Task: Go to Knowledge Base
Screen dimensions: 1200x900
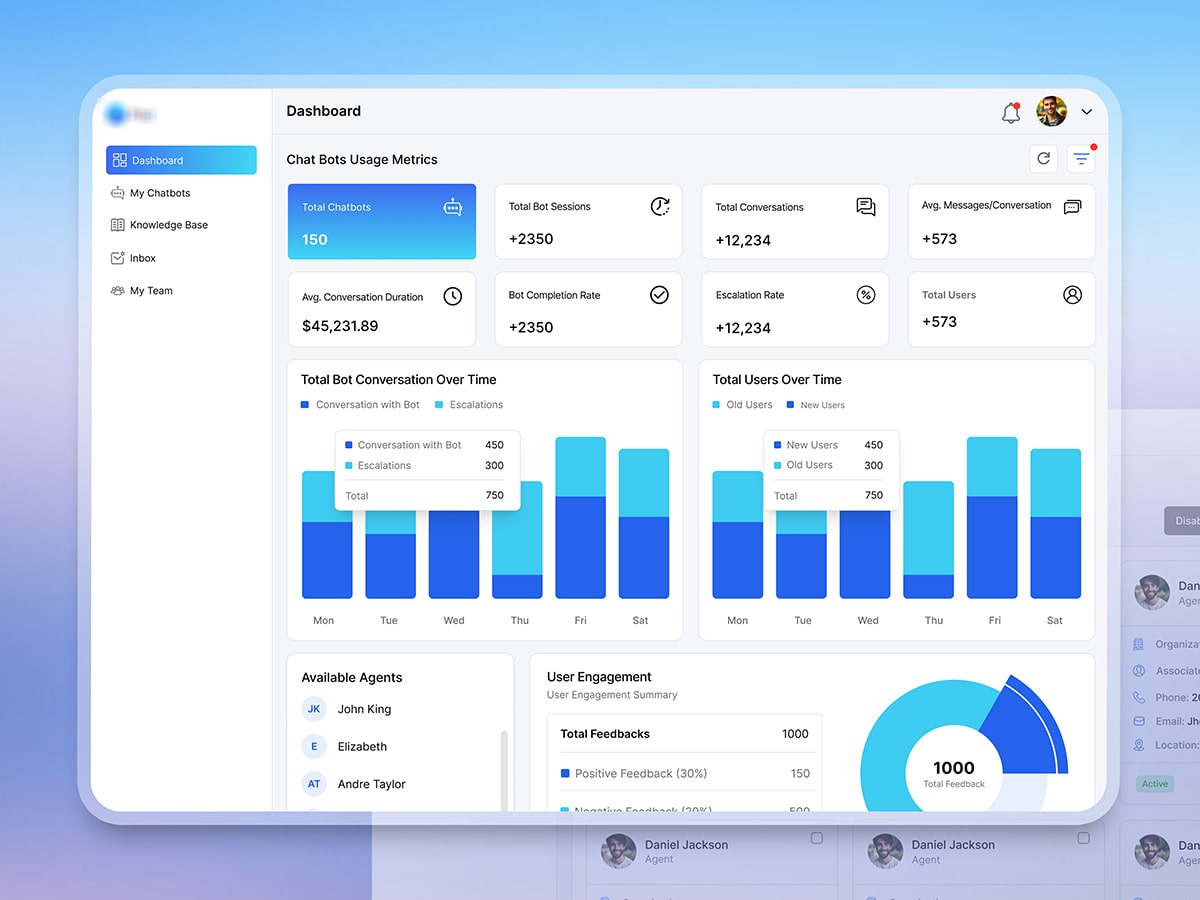Action: pyautogui.click(x=169, y=225)
